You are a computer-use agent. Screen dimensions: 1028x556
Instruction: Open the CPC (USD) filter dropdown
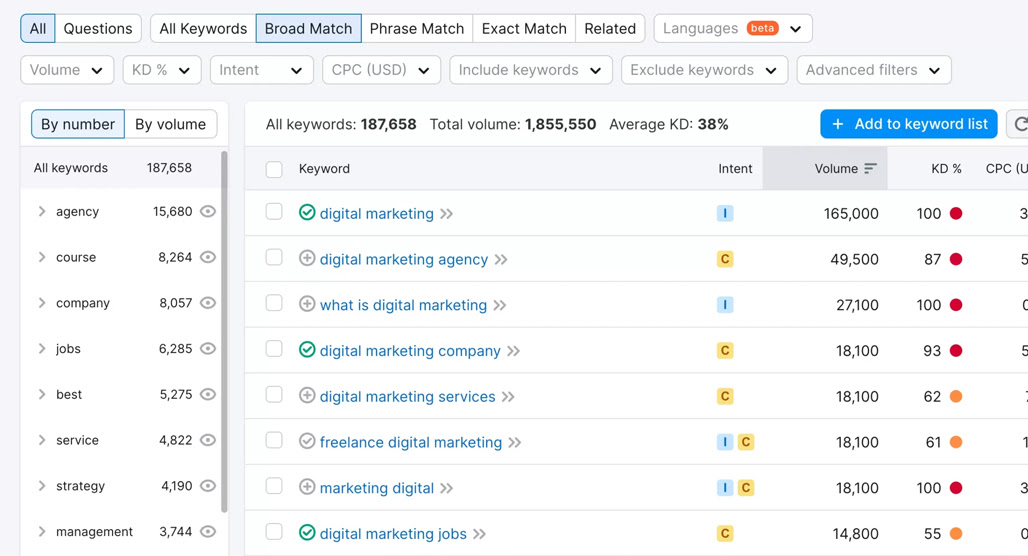point(381,70)
